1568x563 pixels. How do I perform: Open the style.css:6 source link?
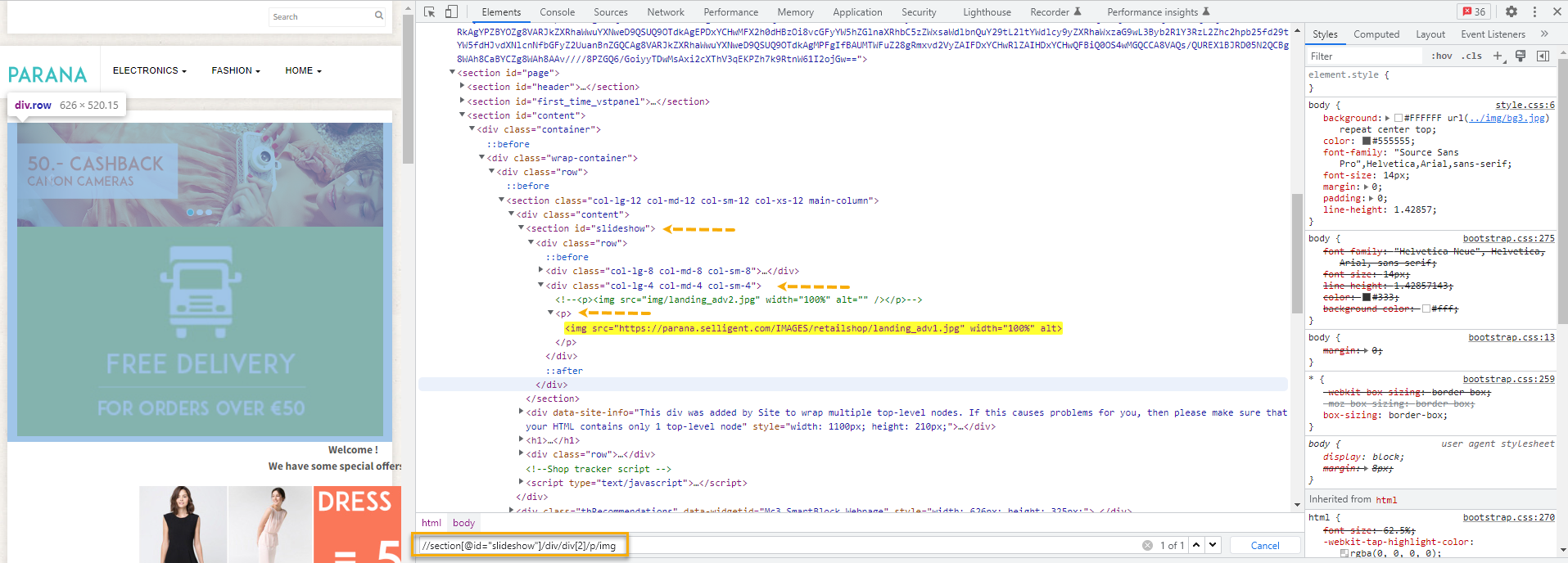coord(1524,105)
